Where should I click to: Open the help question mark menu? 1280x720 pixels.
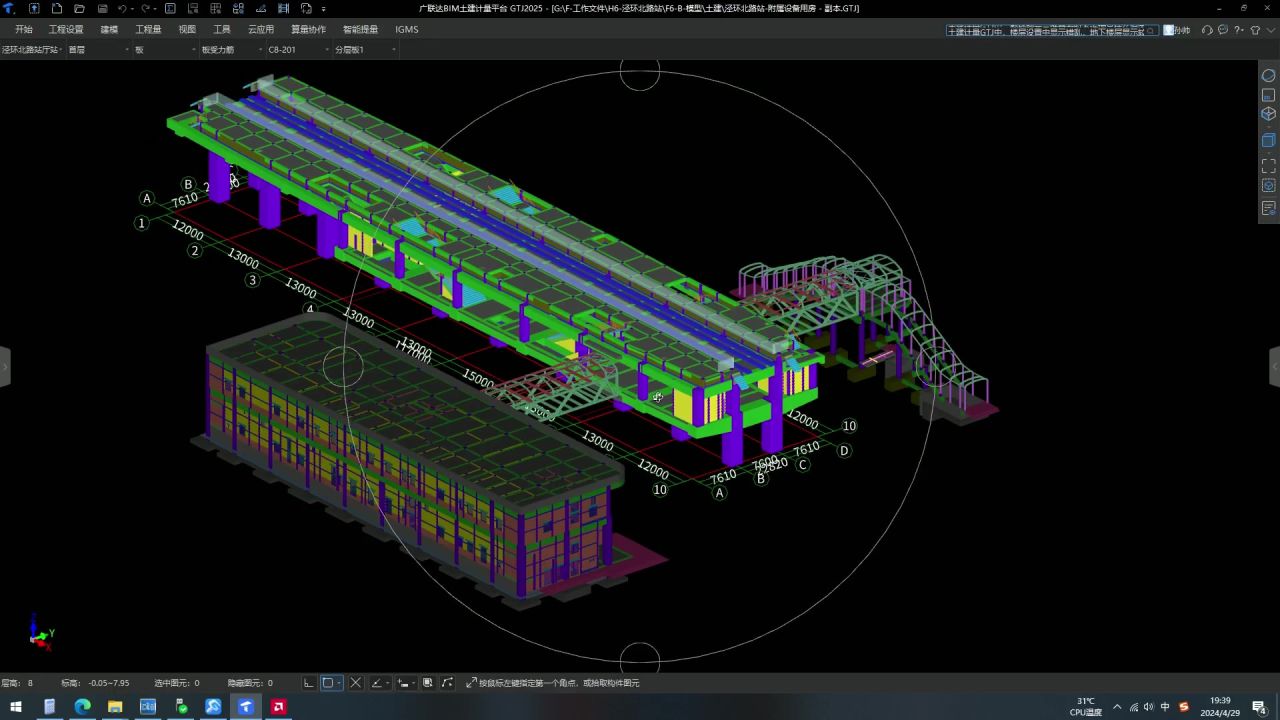click(x=1239, y=30)
